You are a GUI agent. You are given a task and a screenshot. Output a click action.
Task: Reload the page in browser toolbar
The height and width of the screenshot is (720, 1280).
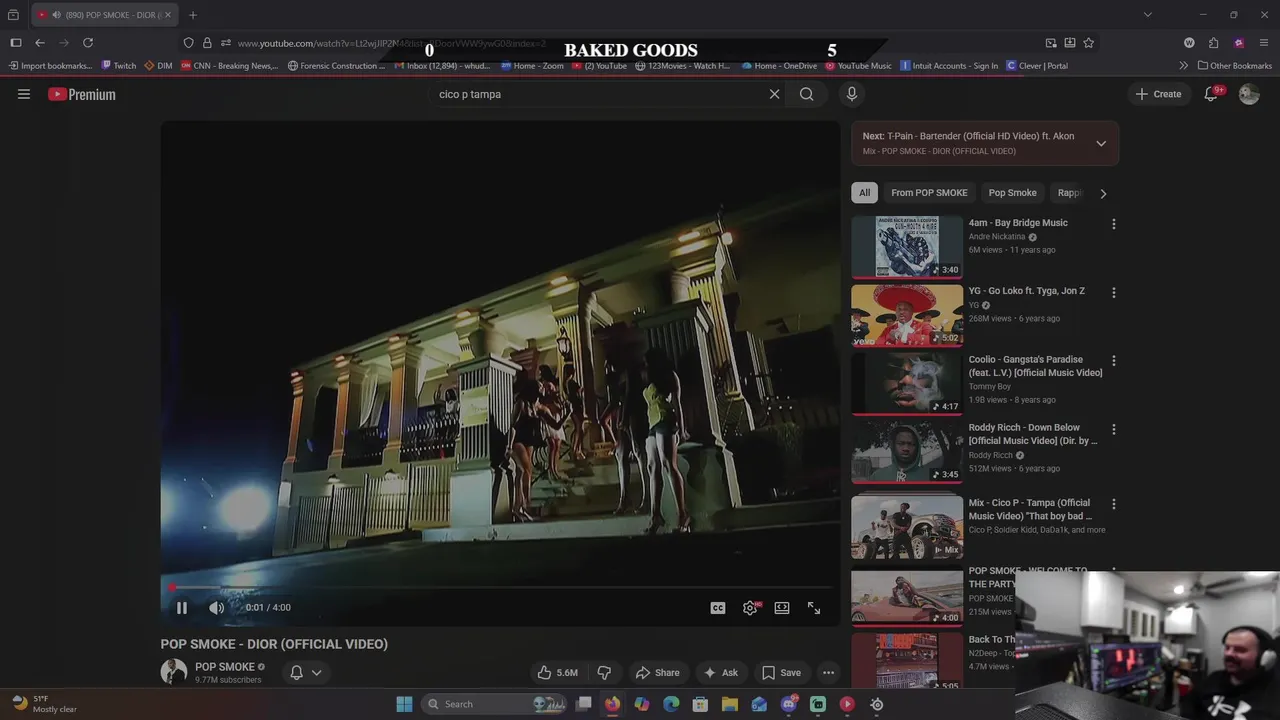pyautogui.click(x=88, y=43)
